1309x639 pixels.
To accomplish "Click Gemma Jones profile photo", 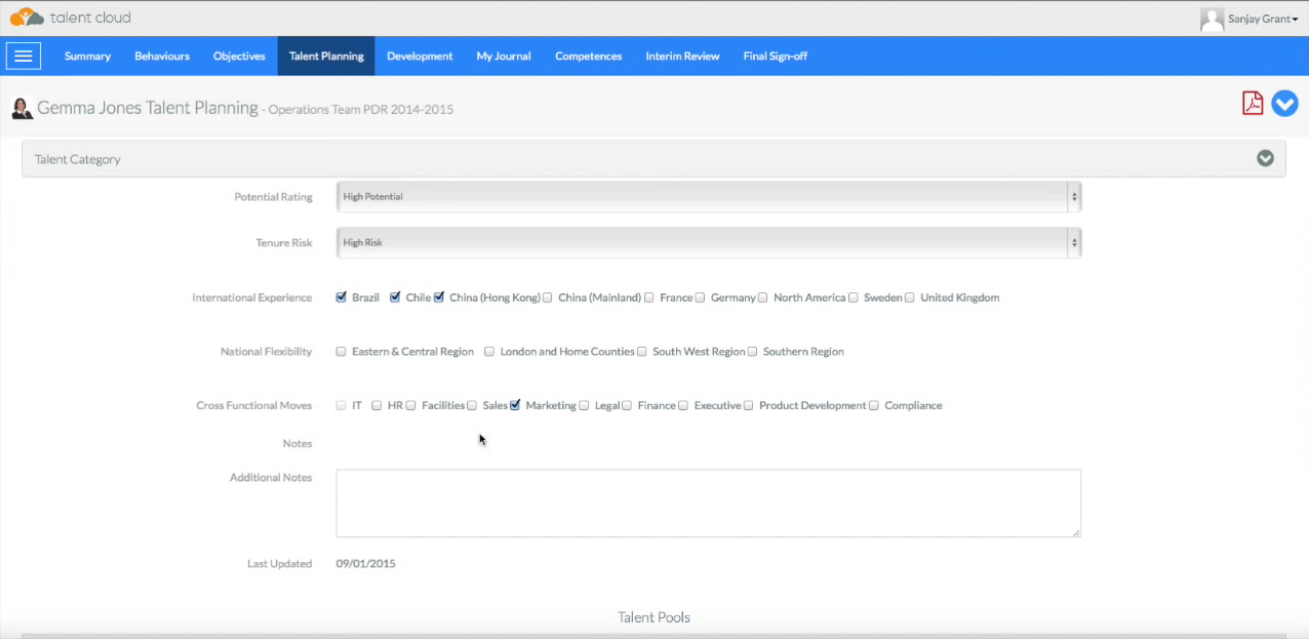I will (22, 108).
